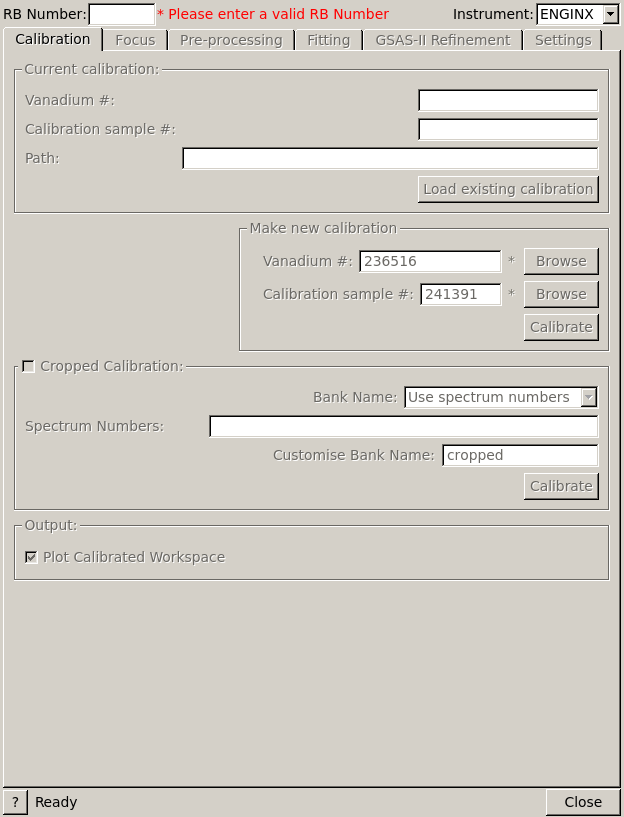Image resolution: width=624 pixels, height=817 pixels.
Task: Toggle Plot Calibrated Workspace checkbox
Action: (32, 557)
